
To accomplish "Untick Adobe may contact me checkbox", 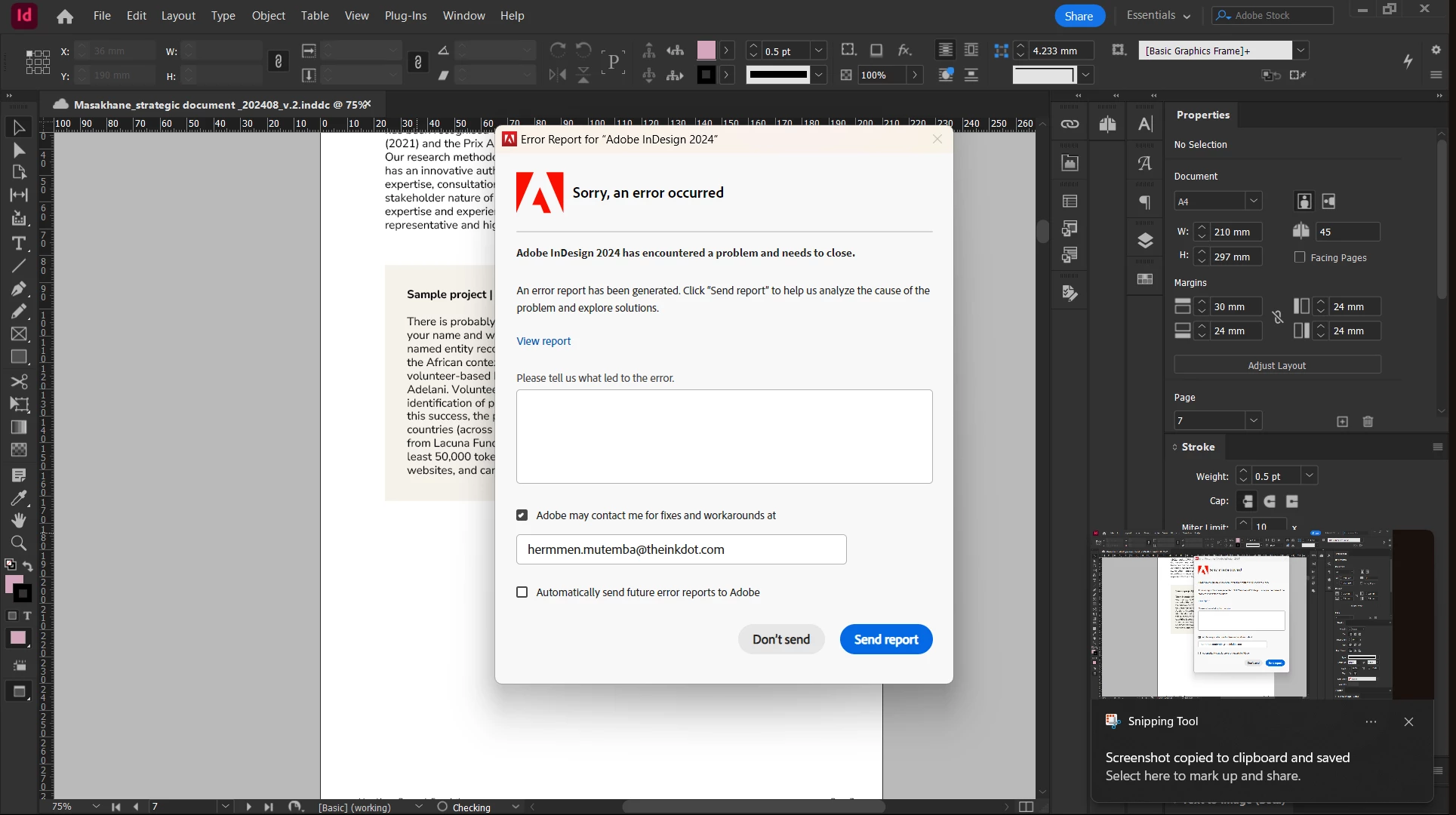I will click(522, 515).
